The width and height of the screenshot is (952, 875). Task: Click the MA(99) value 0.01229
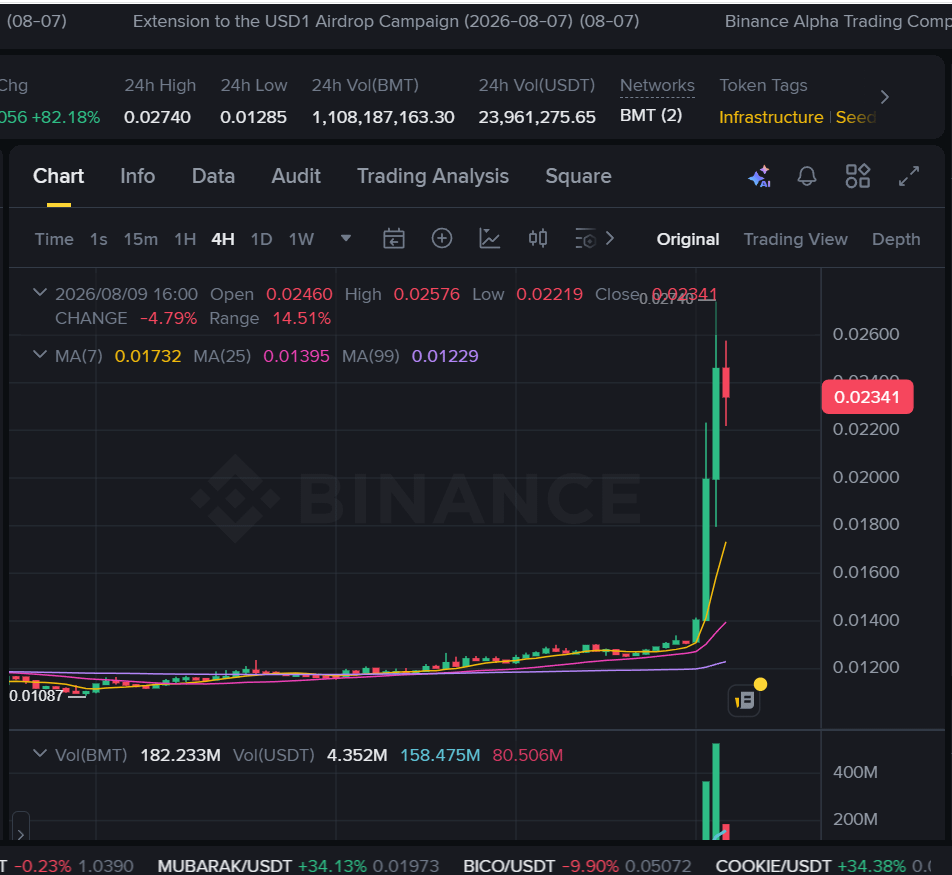(445, 356)
